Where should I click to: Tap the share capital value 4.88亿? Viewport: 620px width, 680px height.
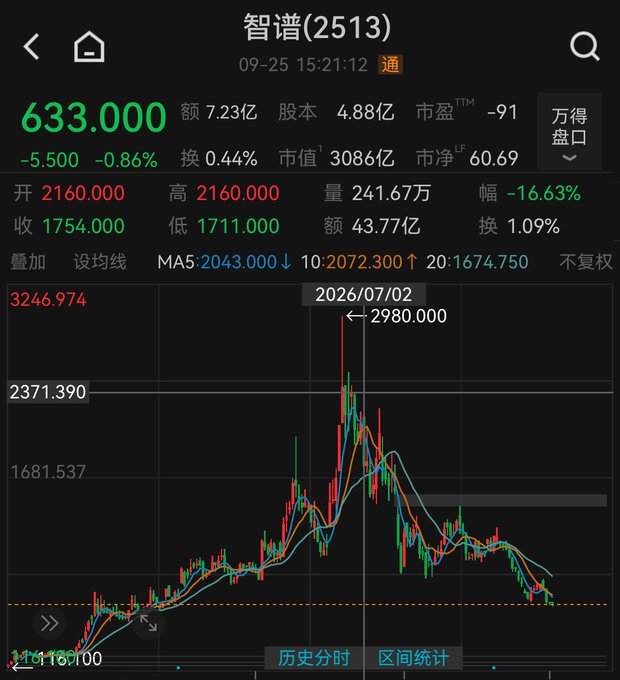point(365,112)
